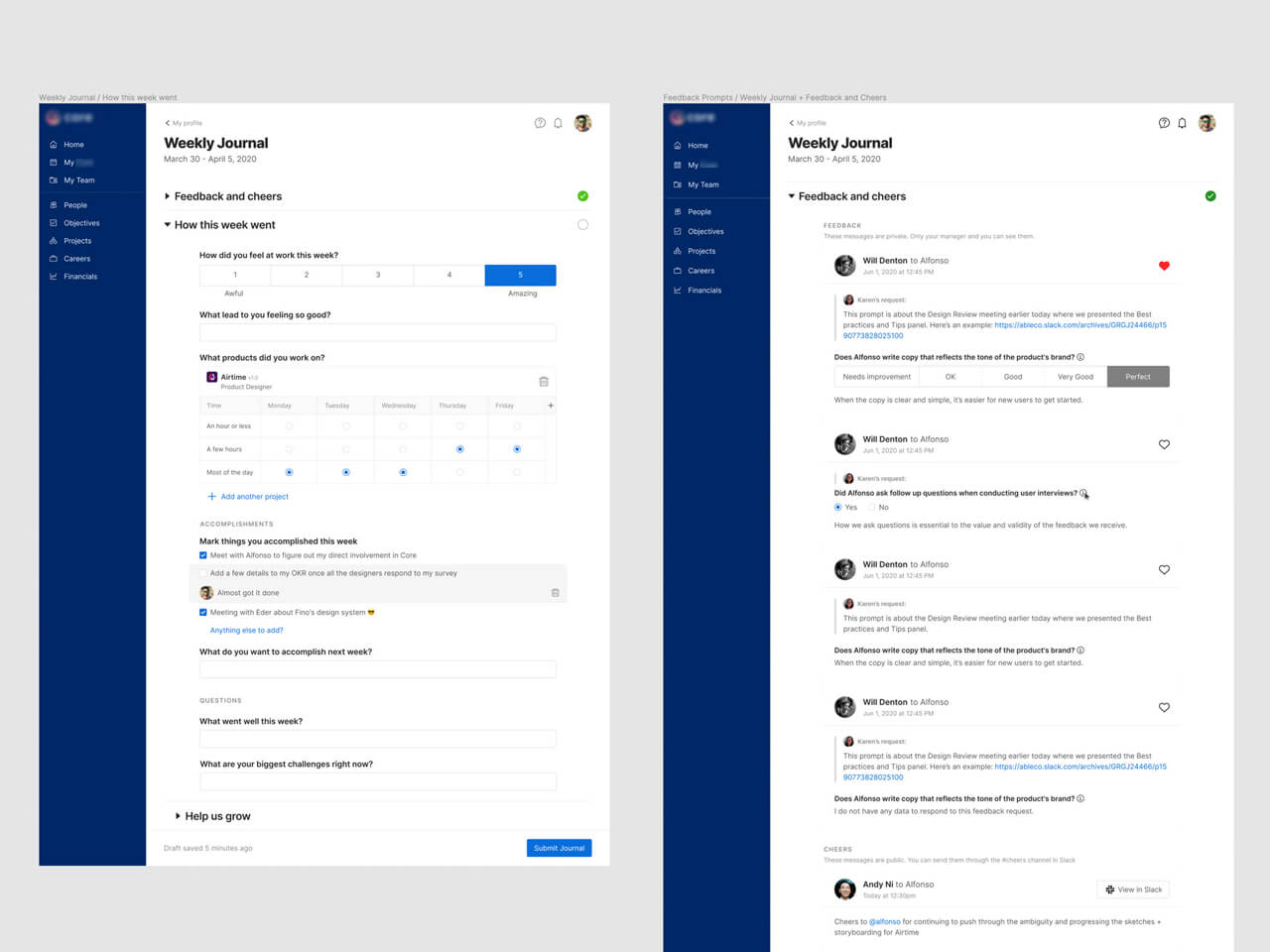Image resolution: width=1270 pixels, height=952 pixels.
Task: Add a time column with plus icon
Action: (x=551, y=406)
